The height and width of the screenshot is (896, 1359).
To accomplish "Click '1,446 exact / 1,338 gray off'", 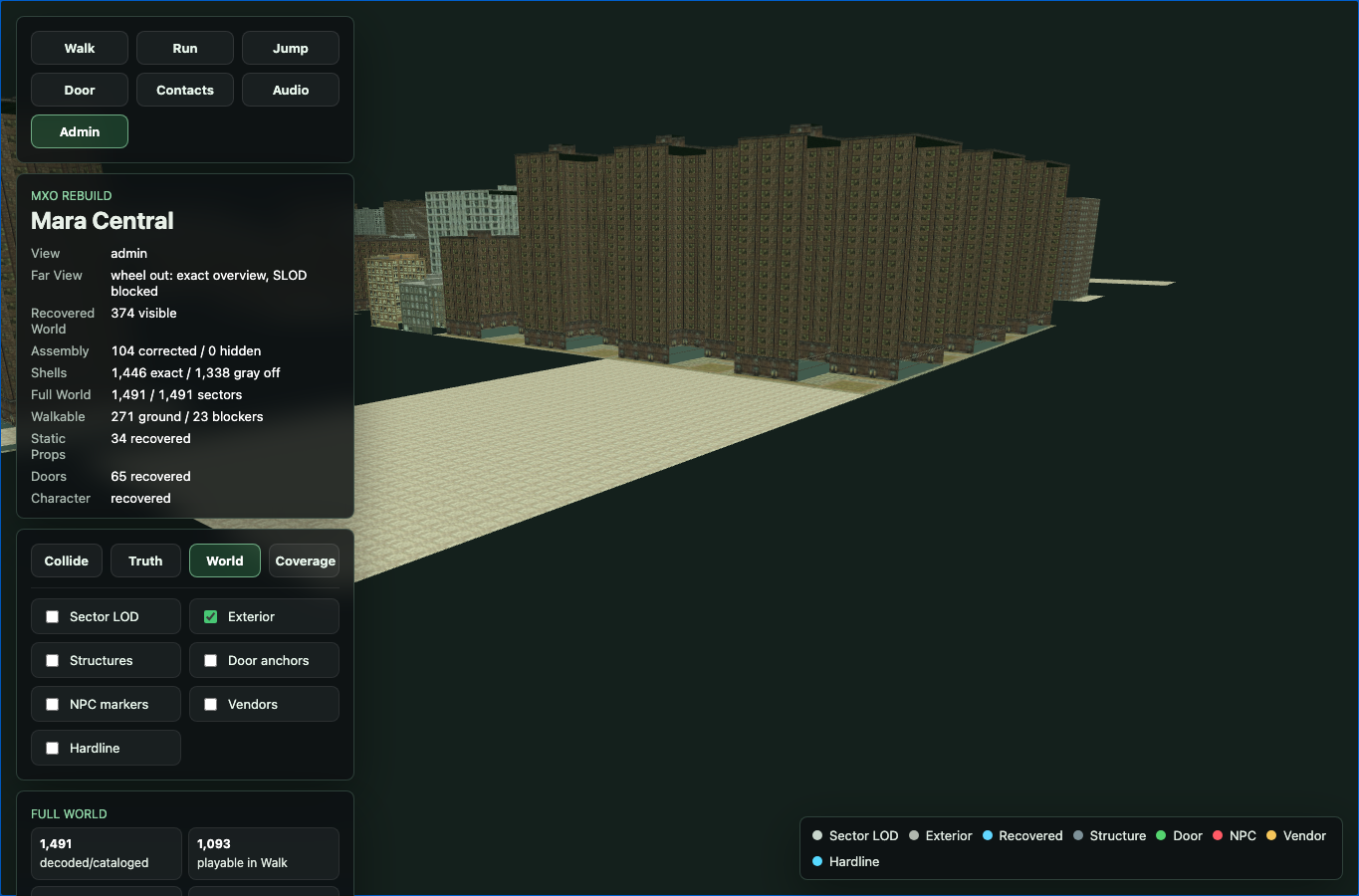I will coord(195,372).
